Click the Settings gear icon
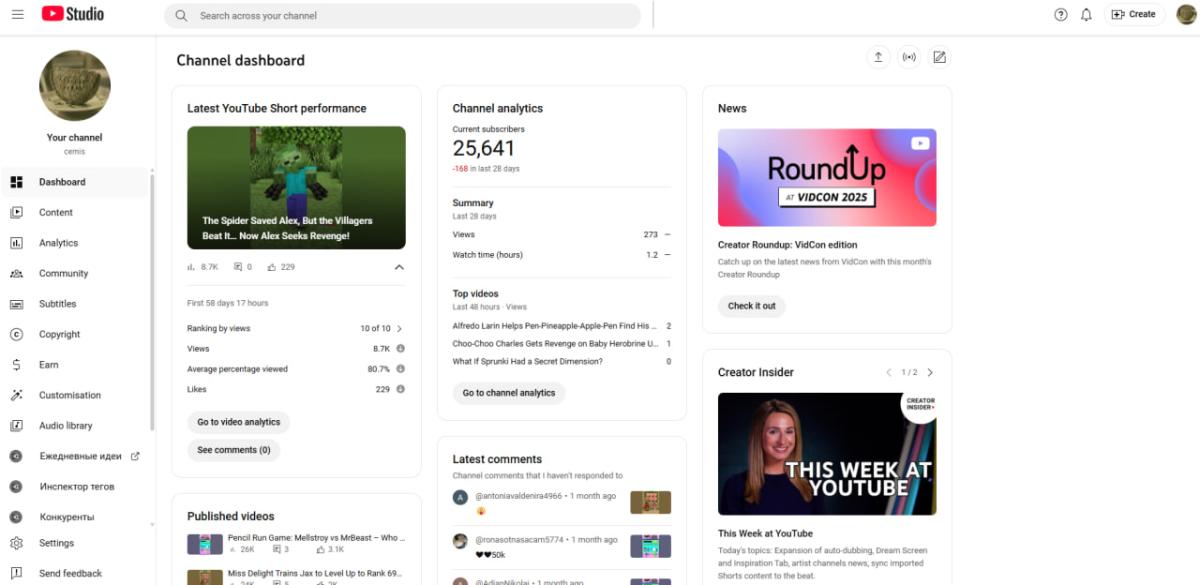Viewport: 1200px width, 585px height. (x=16, y=543)
